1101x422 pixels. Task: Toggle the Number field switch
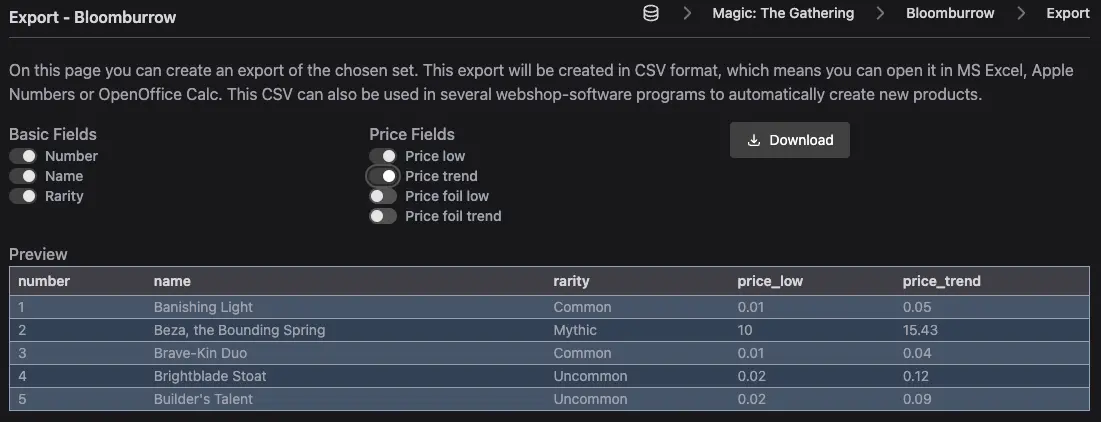pos(22,156)
